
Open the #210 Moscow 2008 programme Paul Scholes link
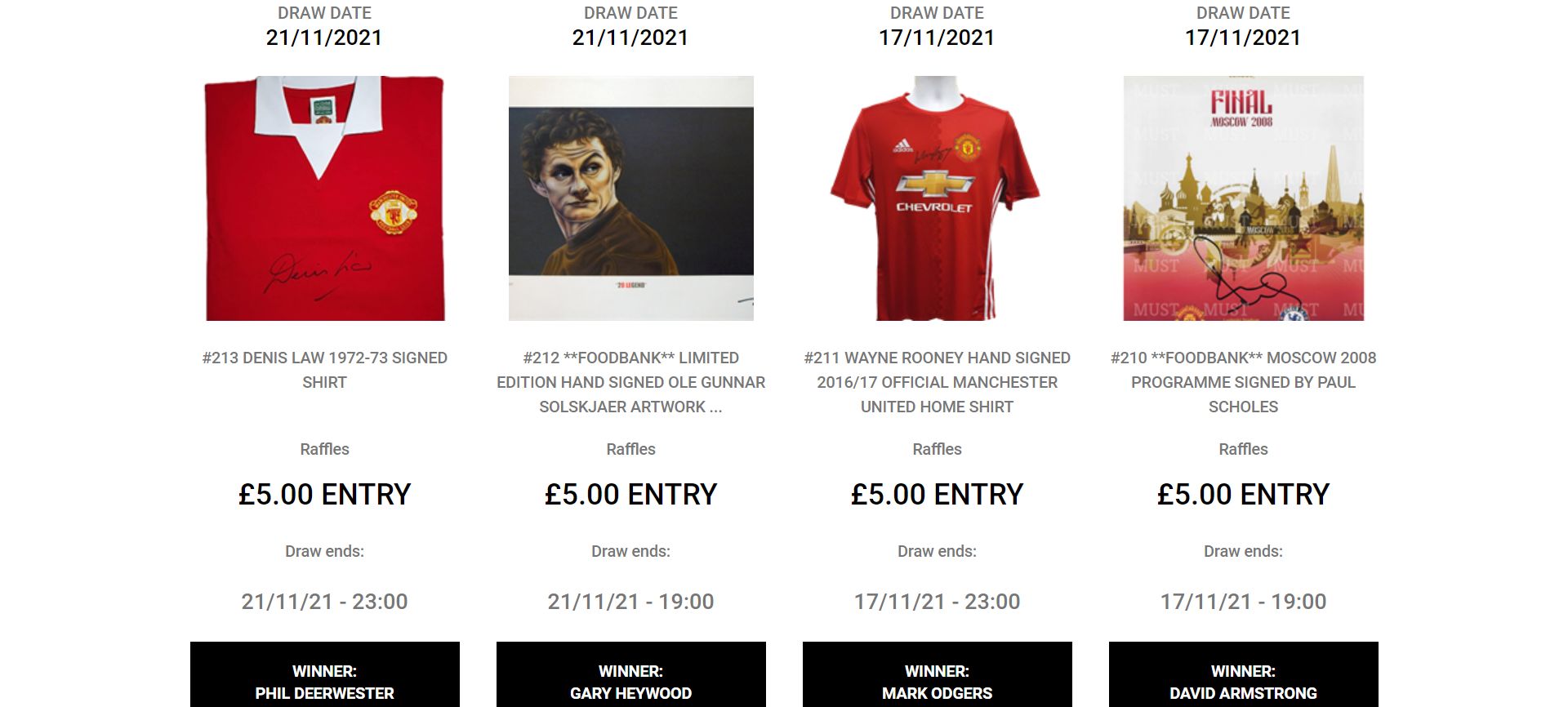pos(1243,382)
